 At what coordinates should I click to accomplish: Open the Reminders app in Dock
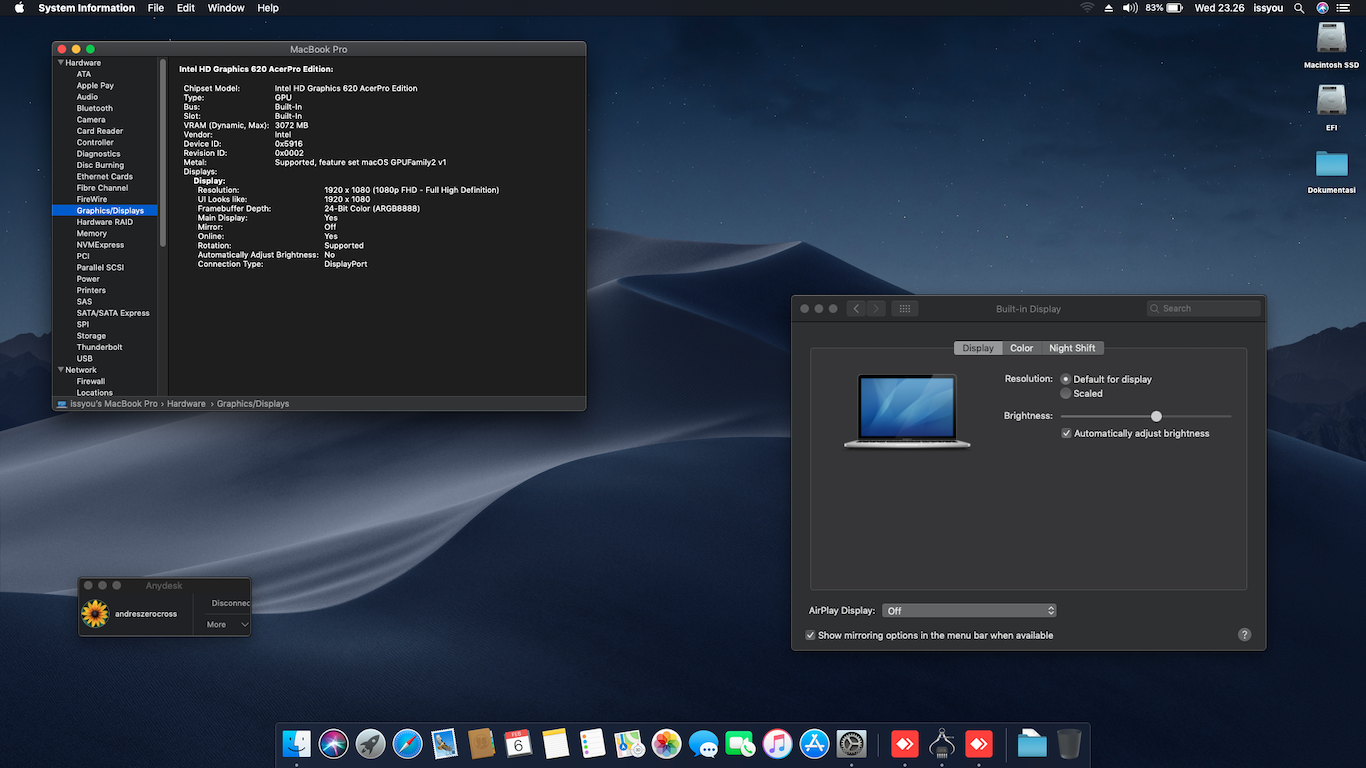pos(592,743)
